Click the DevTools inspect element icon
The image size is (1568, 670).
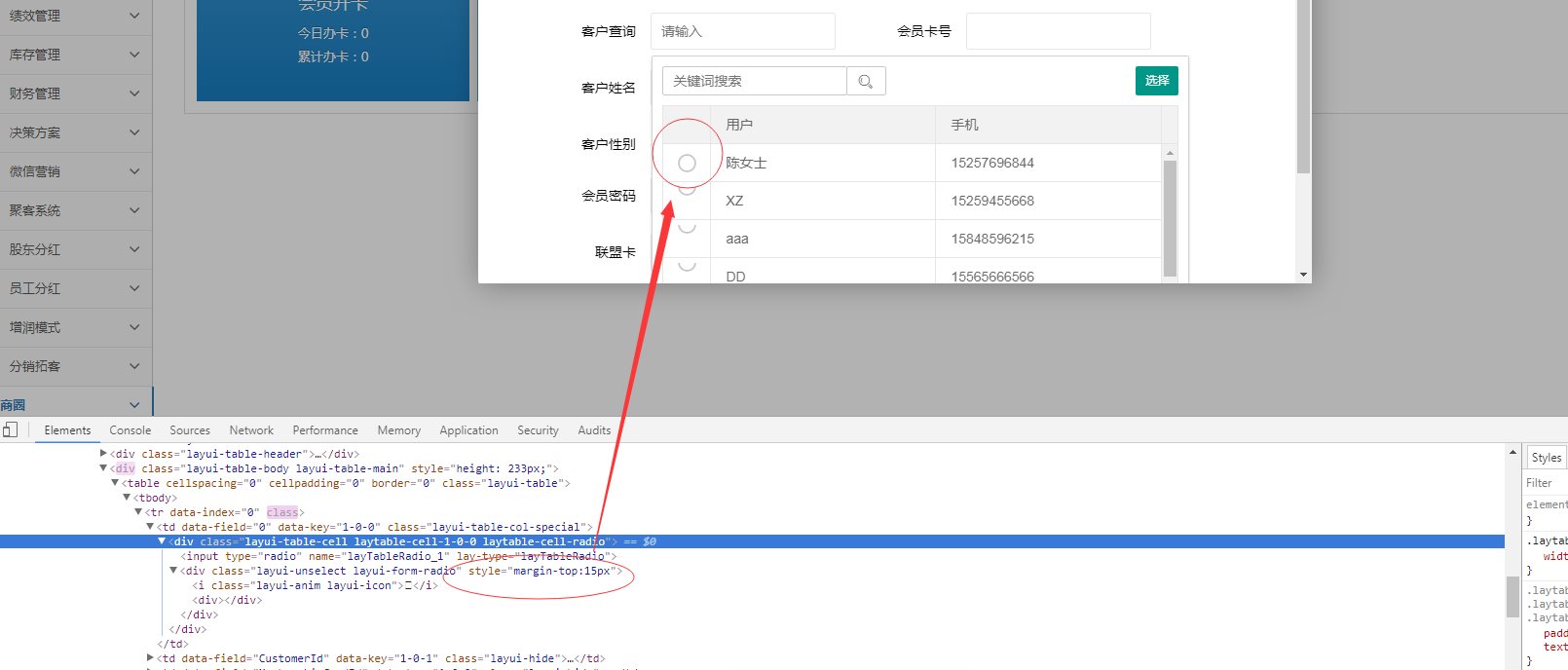coord(10,429)
